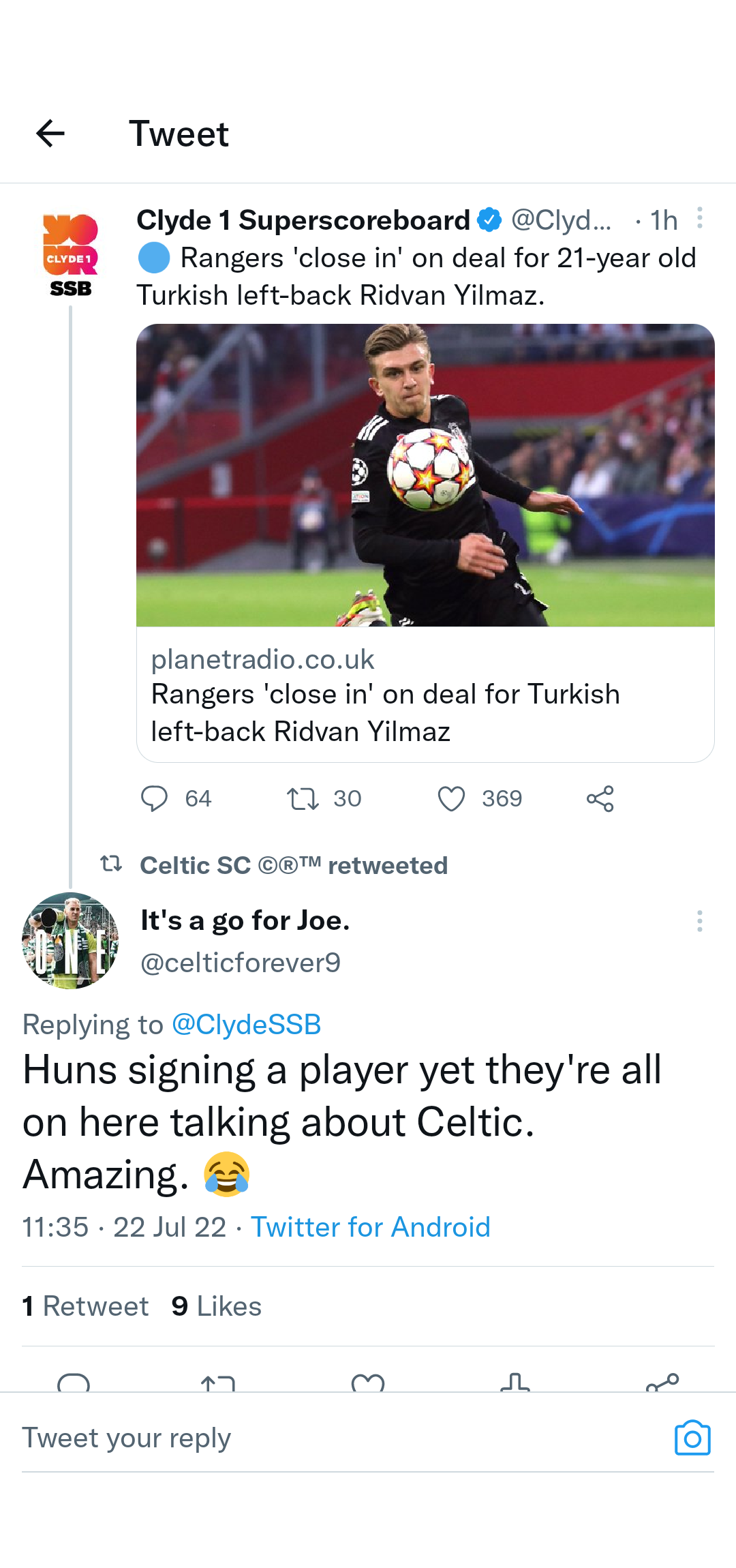The image size is (736, 1568).
Task: Add a photo with the camera icon
Action: click(x=692, y=1438)
